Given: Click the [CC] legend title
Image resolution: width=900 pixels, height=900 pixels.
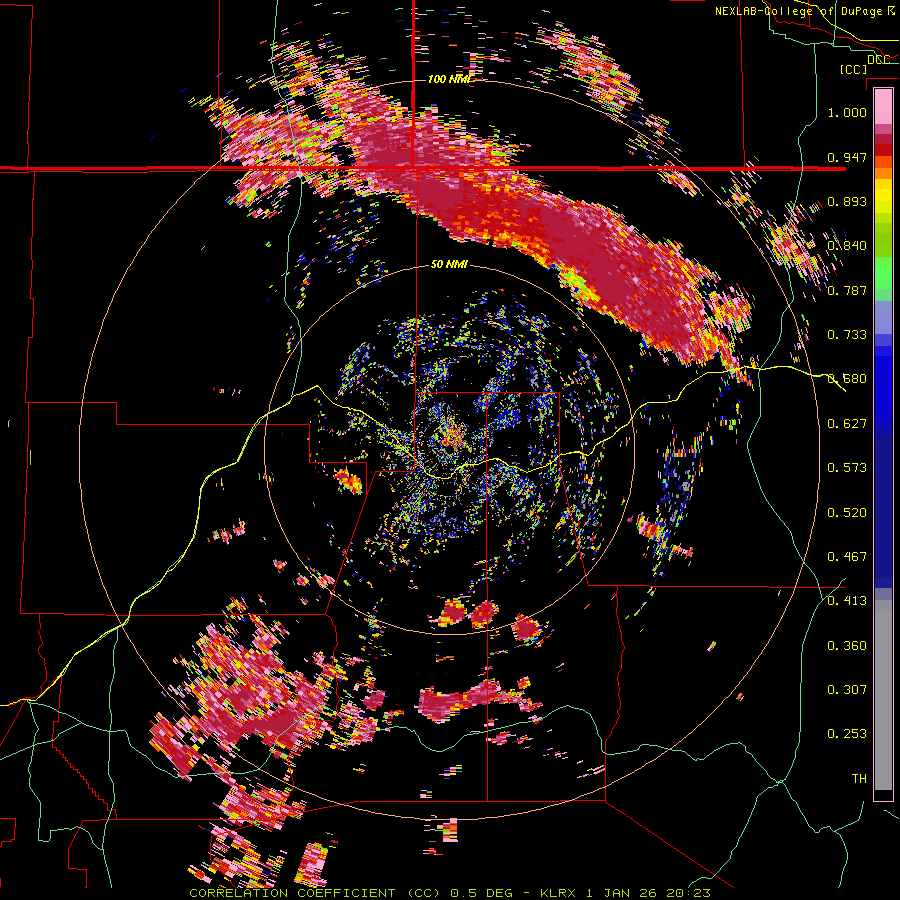Looking at the screenshot, I should coord(853,69).
